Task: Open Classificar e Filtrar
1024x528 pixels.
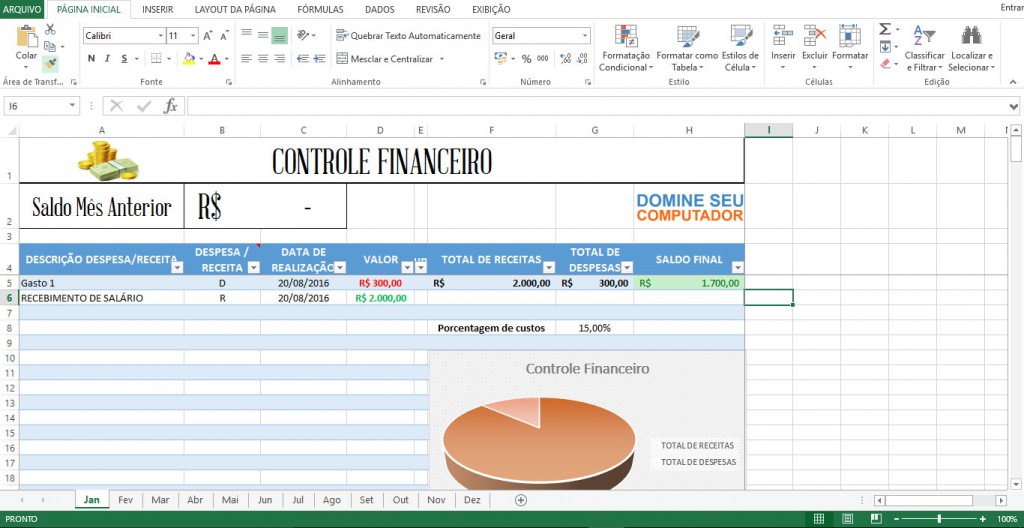Action: (925, 49)
